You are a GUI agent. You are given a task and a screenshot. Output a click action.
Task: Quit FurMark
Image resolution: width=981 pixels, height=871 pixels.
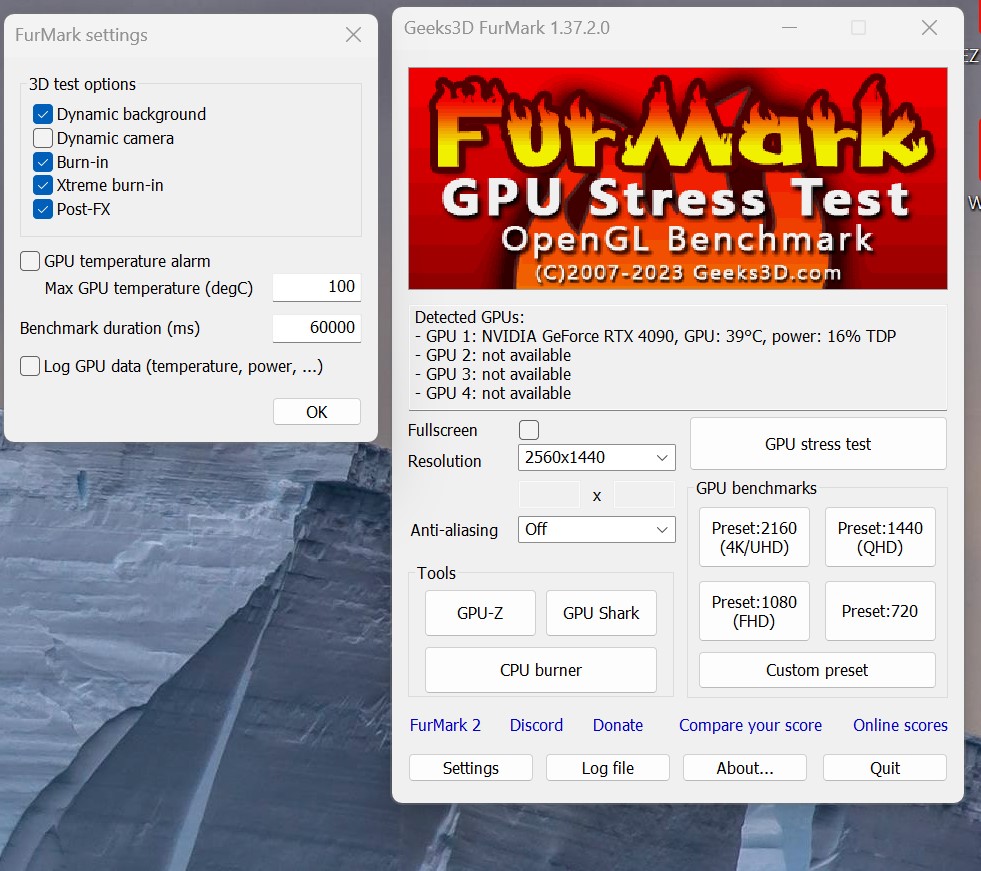(885, 768)
